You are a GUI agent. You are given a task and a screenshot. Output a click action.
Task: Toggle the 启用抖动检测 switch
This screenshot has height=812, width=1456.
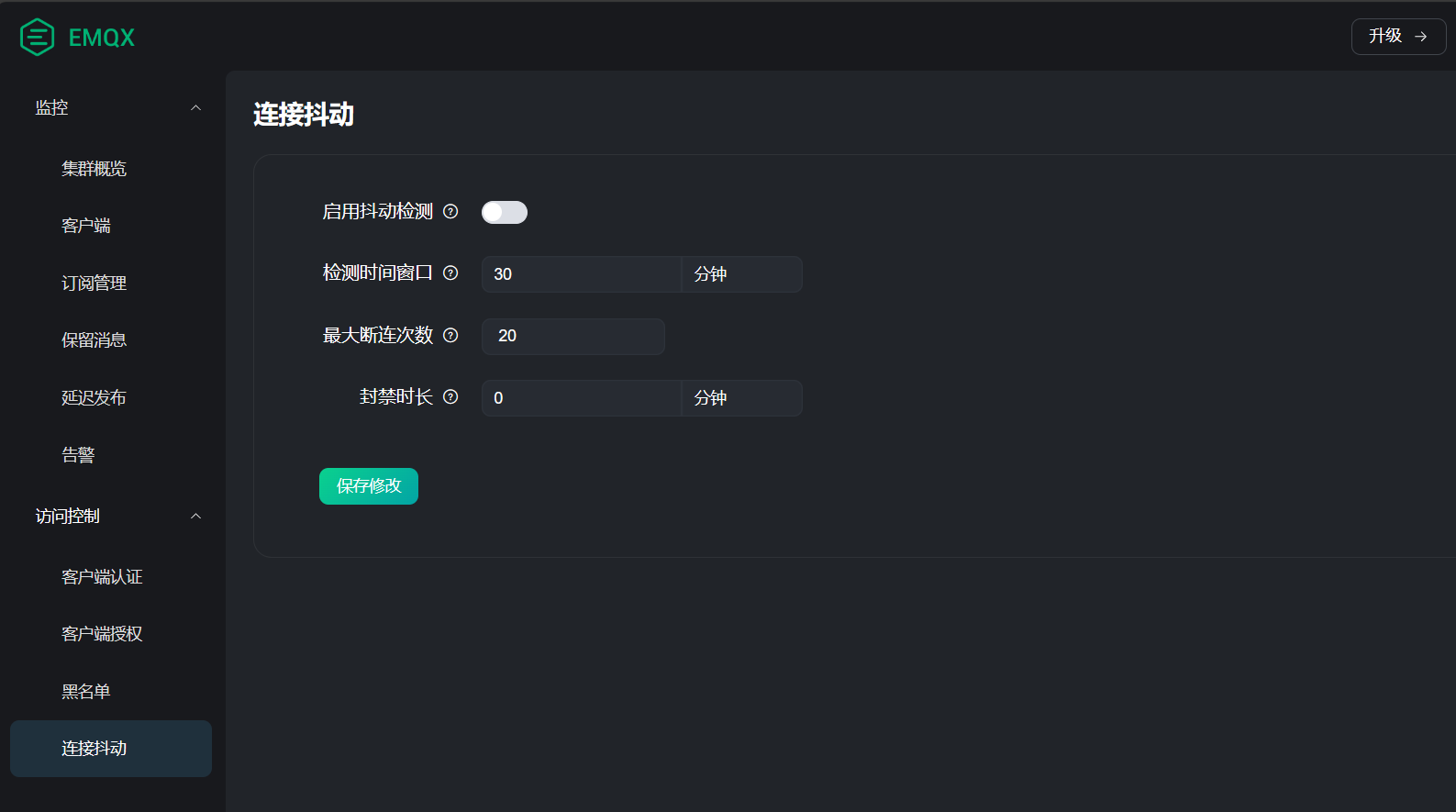pyautogui.click(x=505, y=213)
